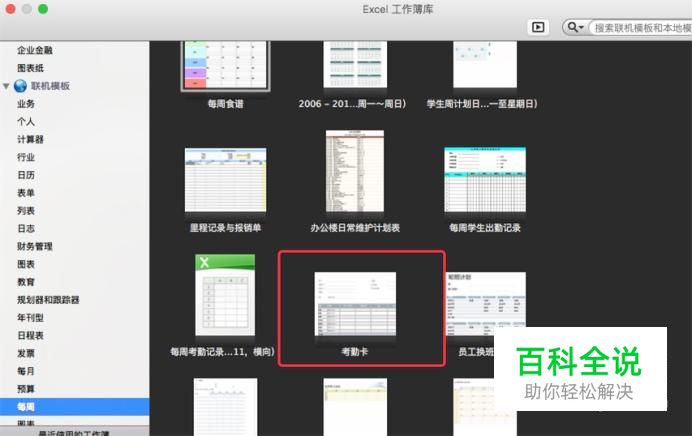This screenshot has width=692, height=436.
Task: Select 表单 category in sidebar
Action: click(x=26, y=193)
